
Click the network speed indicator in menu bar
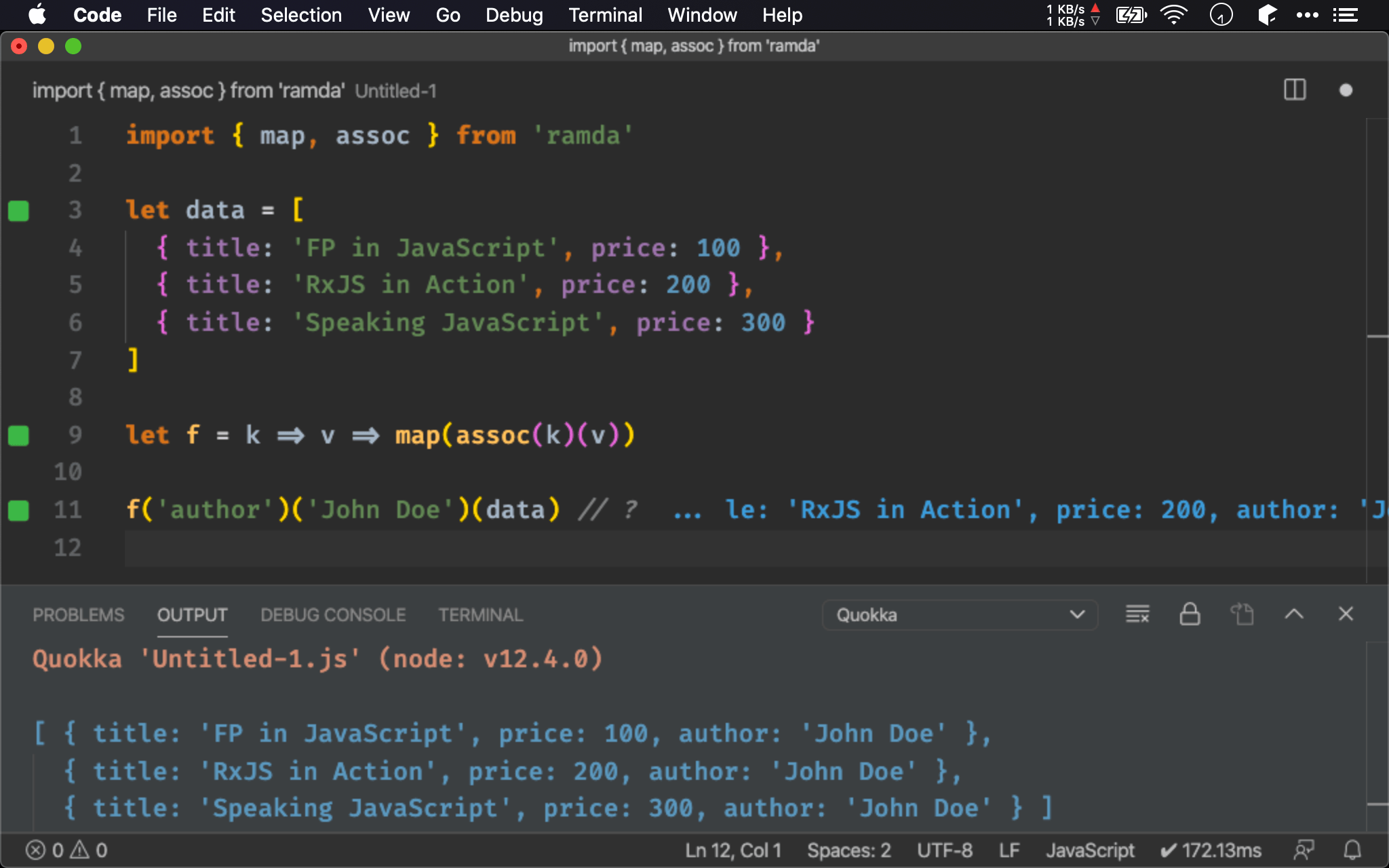pos(1073,15)
